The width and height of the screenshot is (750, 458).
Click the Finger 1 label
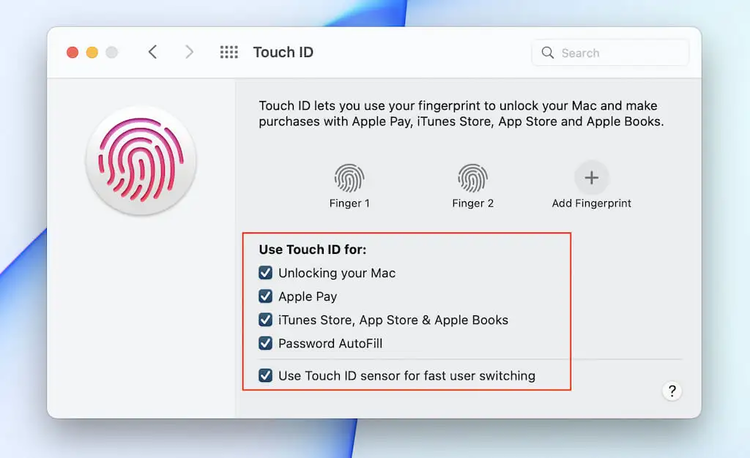(x=349, y=203)
